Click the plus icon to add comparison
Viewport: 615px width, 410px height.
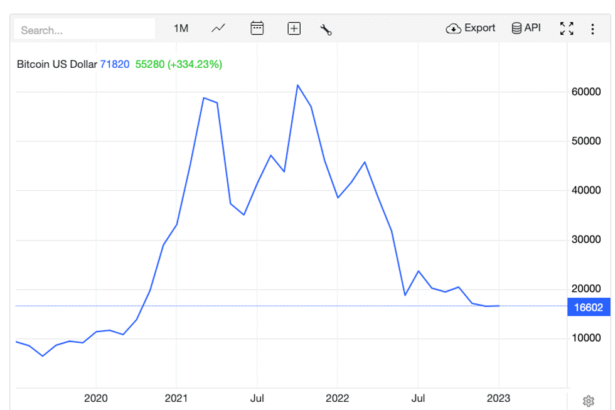(294, 29)
